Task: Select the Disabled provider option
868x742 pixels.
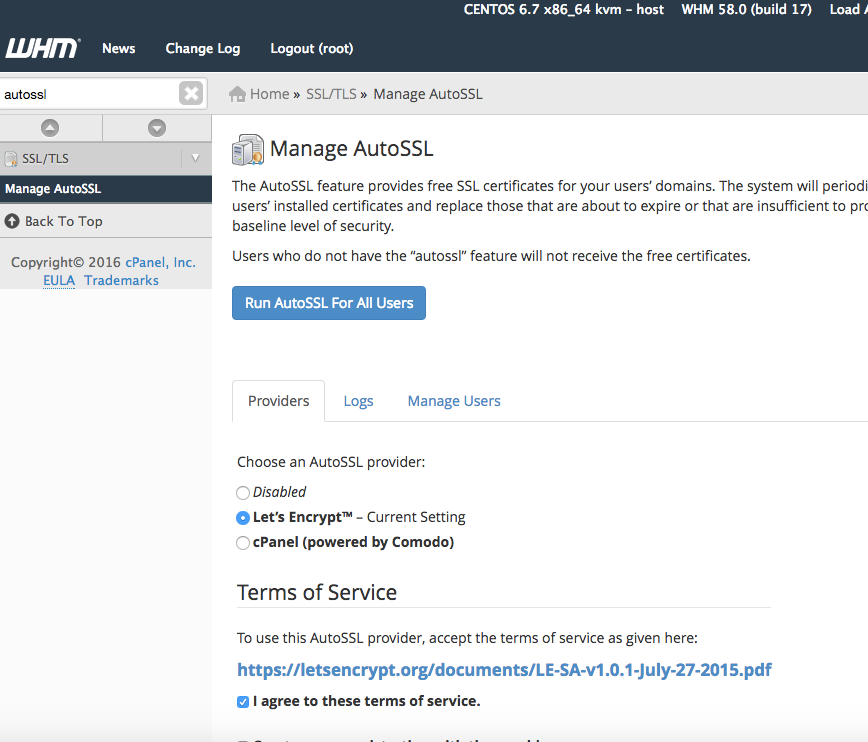Action: pyautogui.click(x=242, y=492)
